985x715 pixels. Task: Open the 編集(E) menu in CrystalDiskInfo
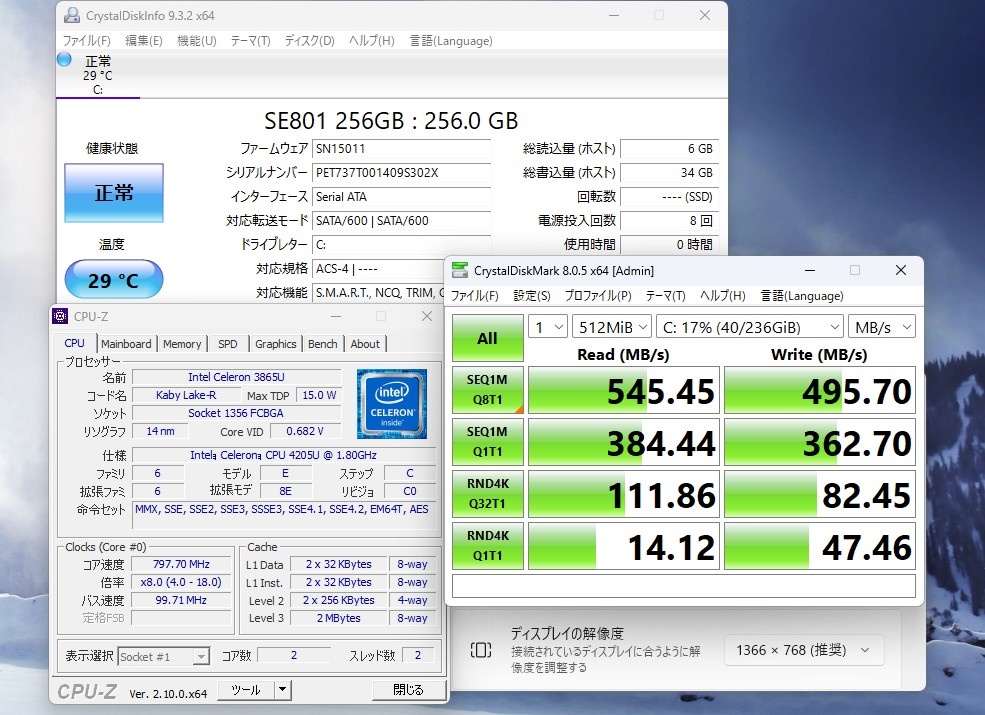[x=144, y=41]
